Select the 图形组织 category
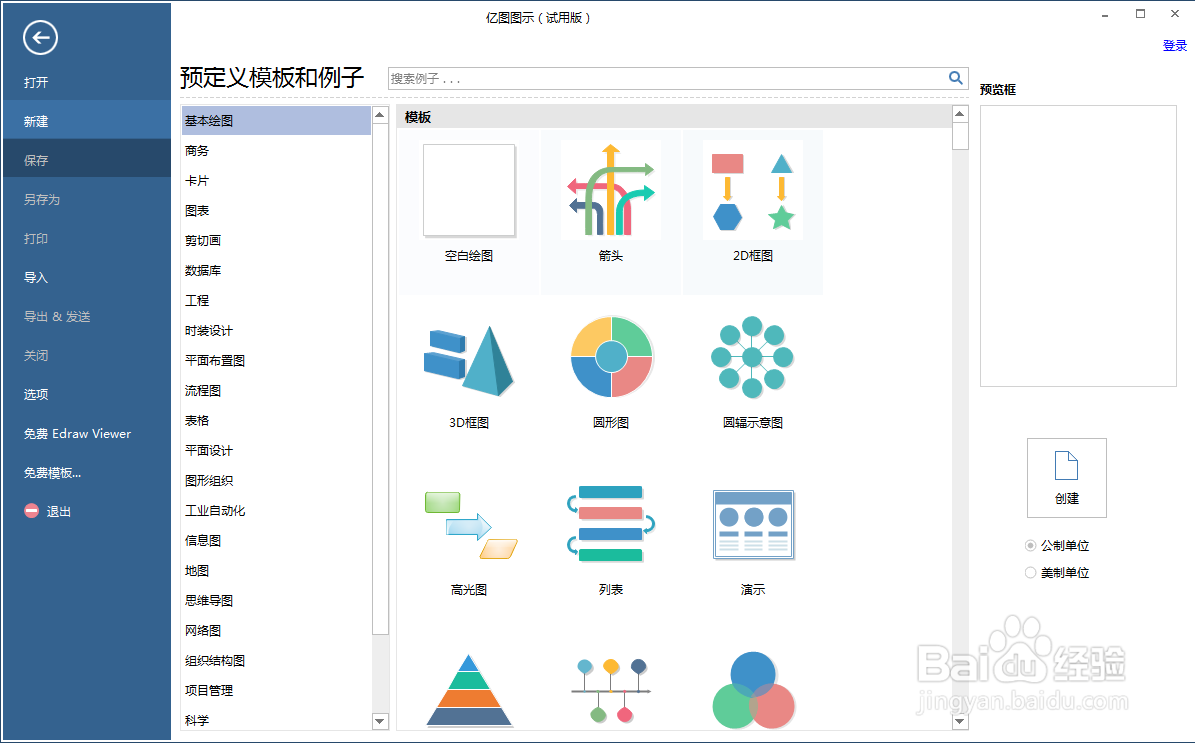This screenshot has width=1195, height=743. 276,481
